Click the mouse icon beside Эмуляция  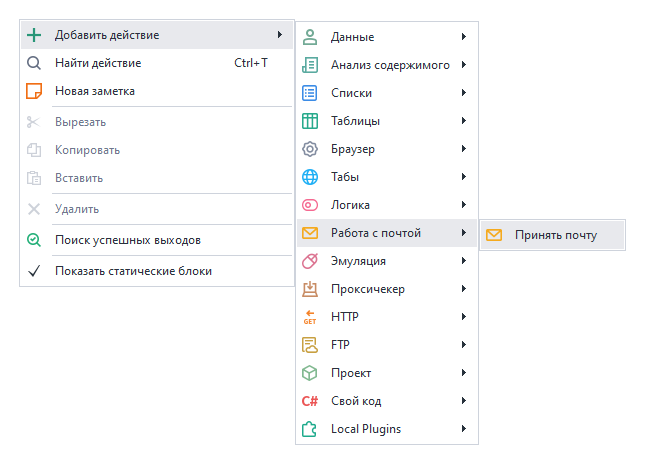click(310, 261)
